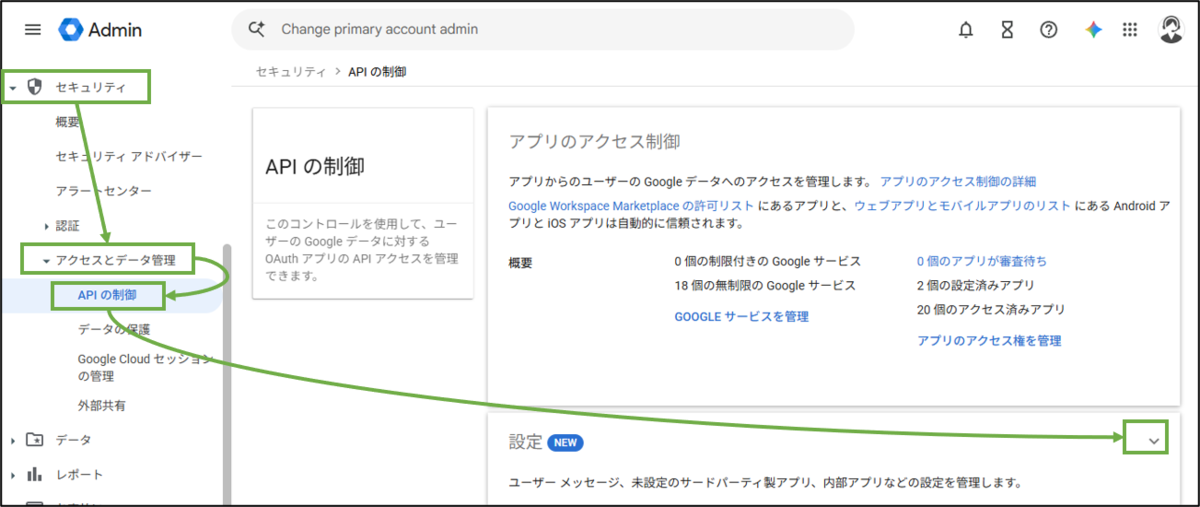1200x507 pixels.
Task: Open Google Workspace Marketplace の許可リスト link
Action: click(x=631, y=205)
